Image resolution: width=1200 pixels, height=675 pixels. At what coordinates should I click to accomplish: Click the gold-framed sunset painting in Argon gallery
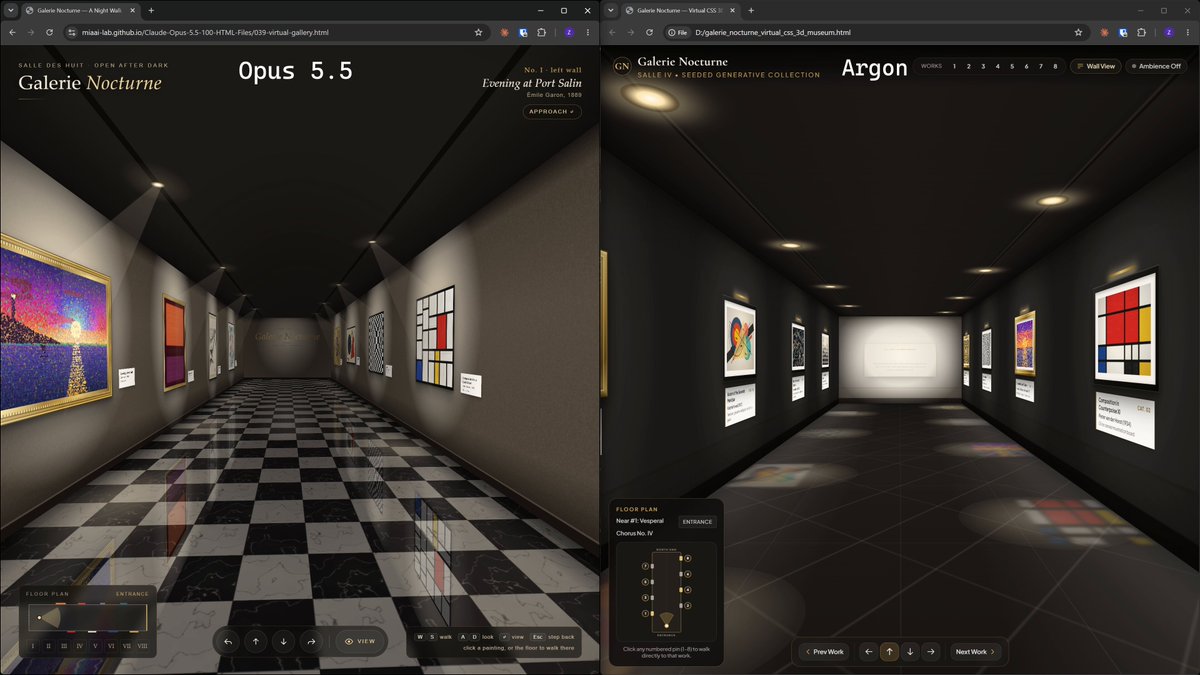[1025, 344]
